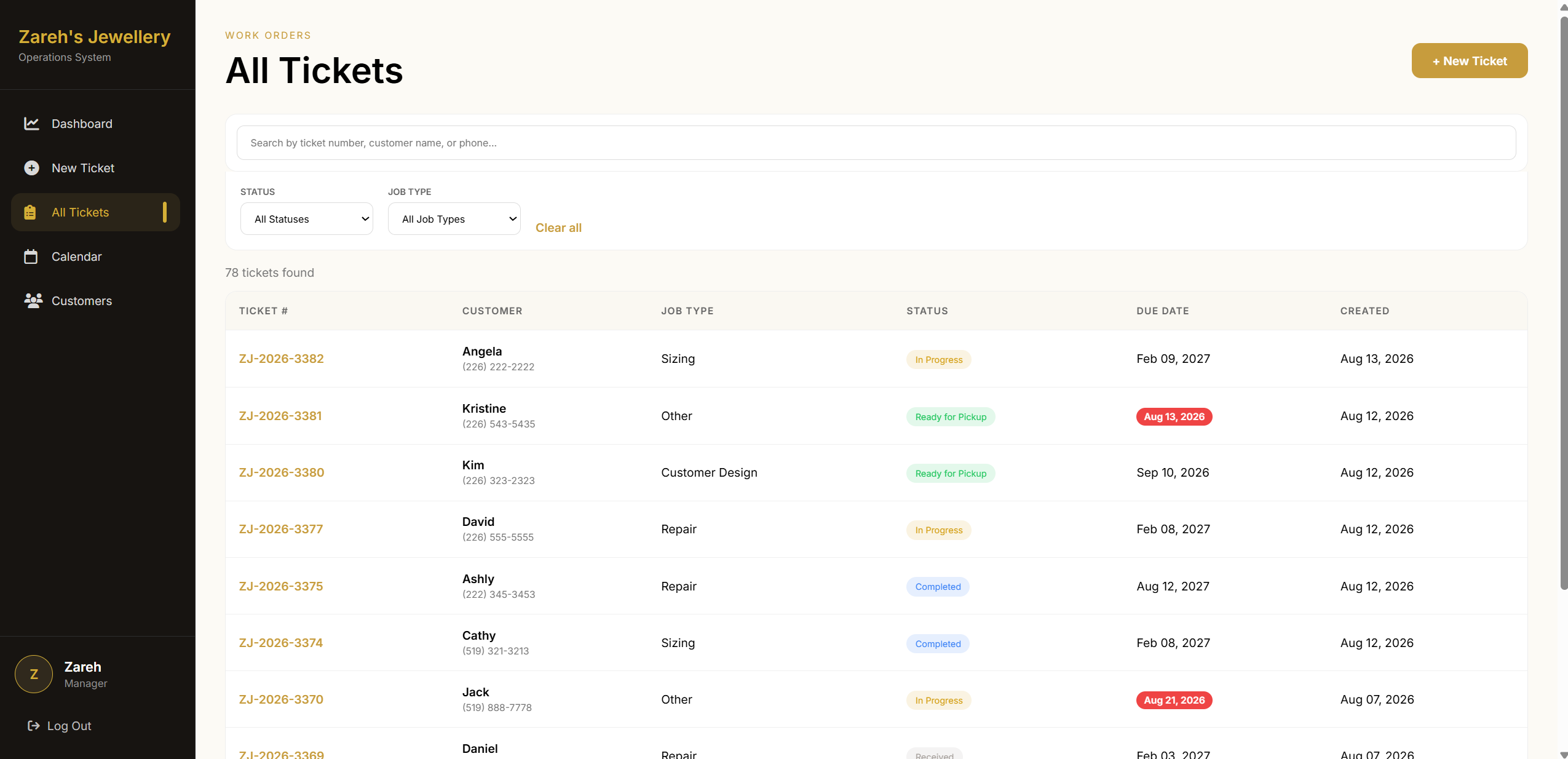
Task: Click customer name Jack
Action: (x=475, y=692)
